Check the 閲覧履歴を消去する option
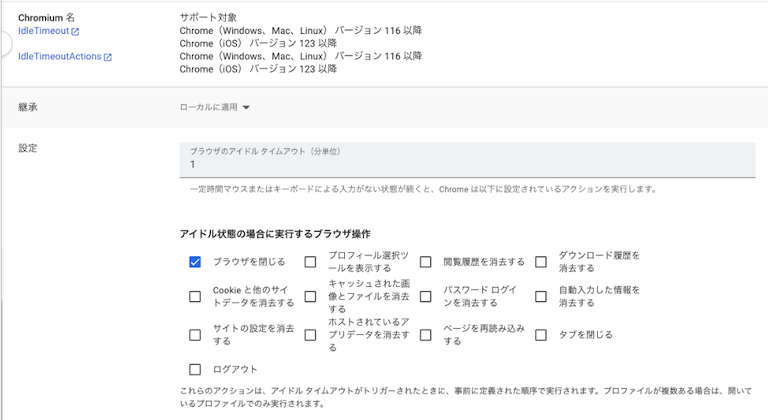Image resolution: width=768 pixels, height=420 pixels. click(425, 262)
